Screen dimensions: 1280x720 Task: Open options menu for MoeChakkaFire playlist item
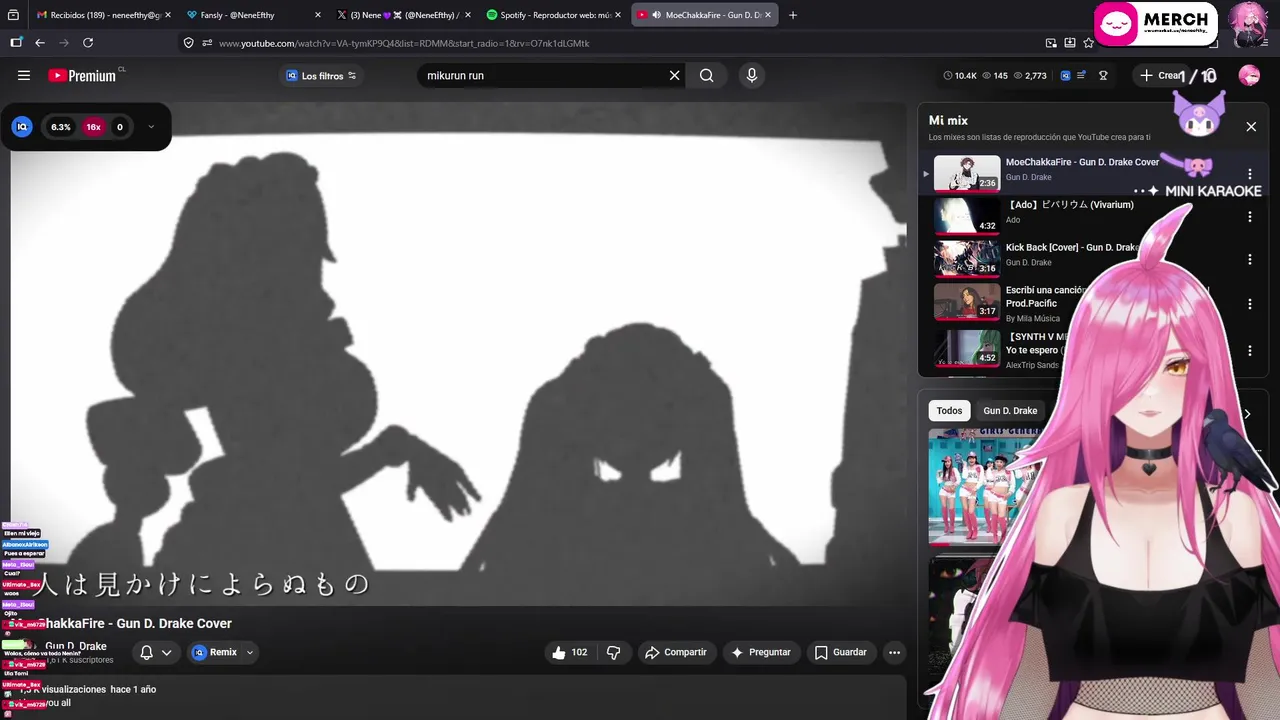click(1249, 174)
